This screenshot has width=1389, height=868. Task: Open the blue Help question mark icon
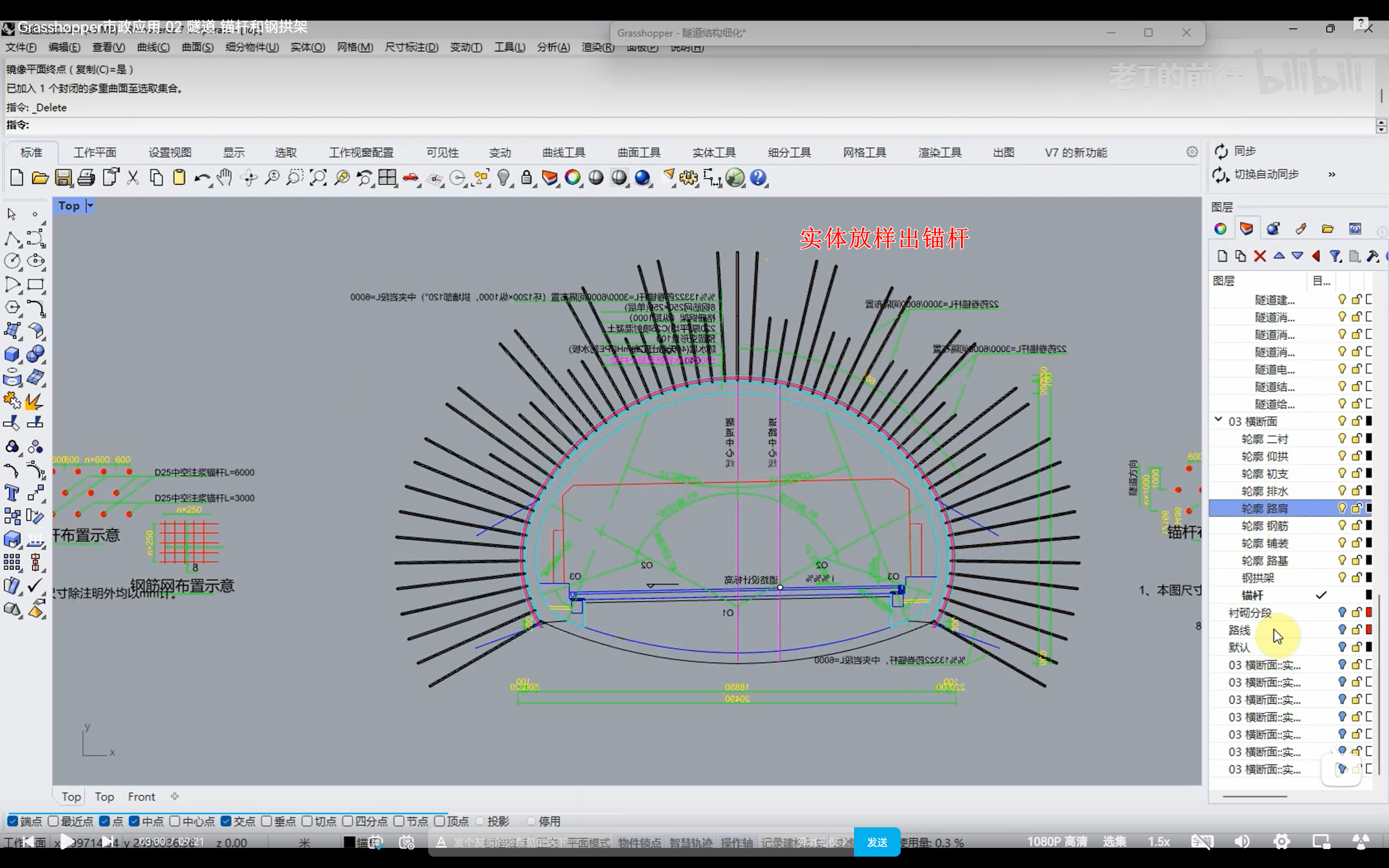point(757,178)
